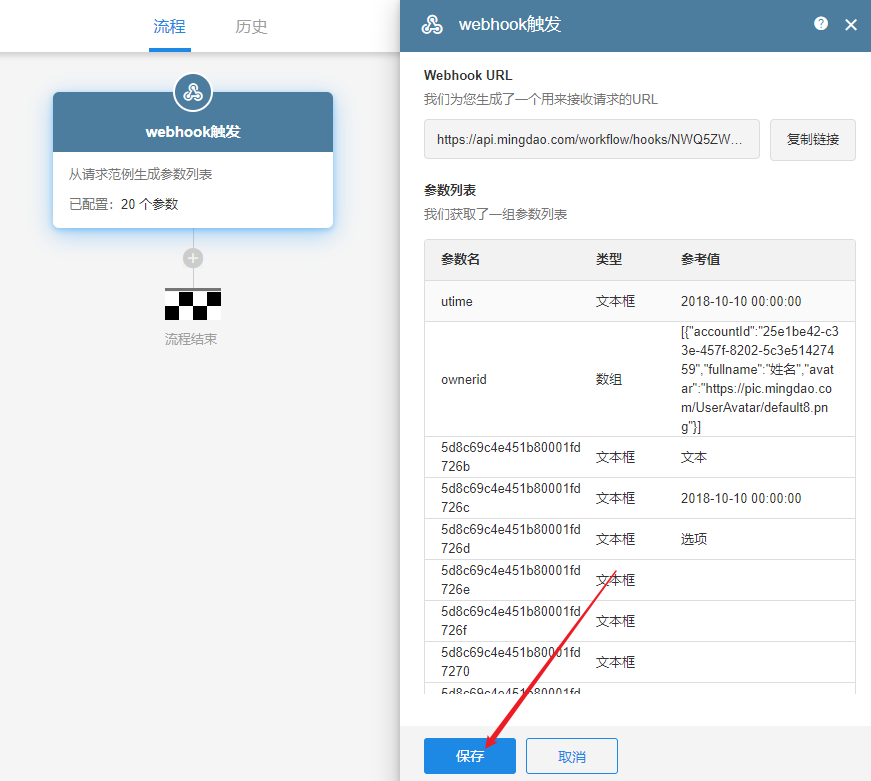Screen dimensions: 871x781
Task: Click the 取消 button
Action: 571,756
